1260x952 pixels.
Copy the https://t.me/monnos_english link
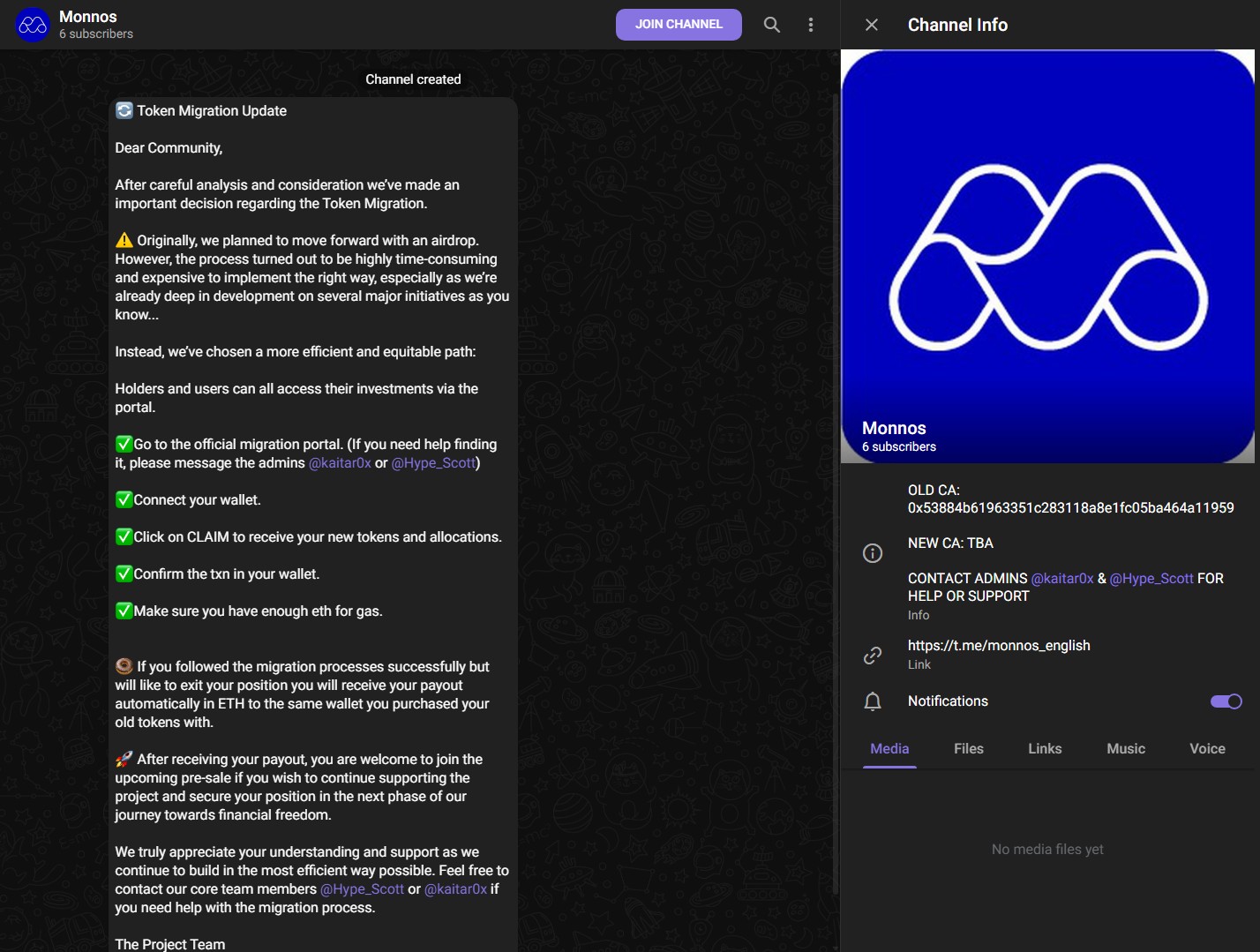click(999, 646)
